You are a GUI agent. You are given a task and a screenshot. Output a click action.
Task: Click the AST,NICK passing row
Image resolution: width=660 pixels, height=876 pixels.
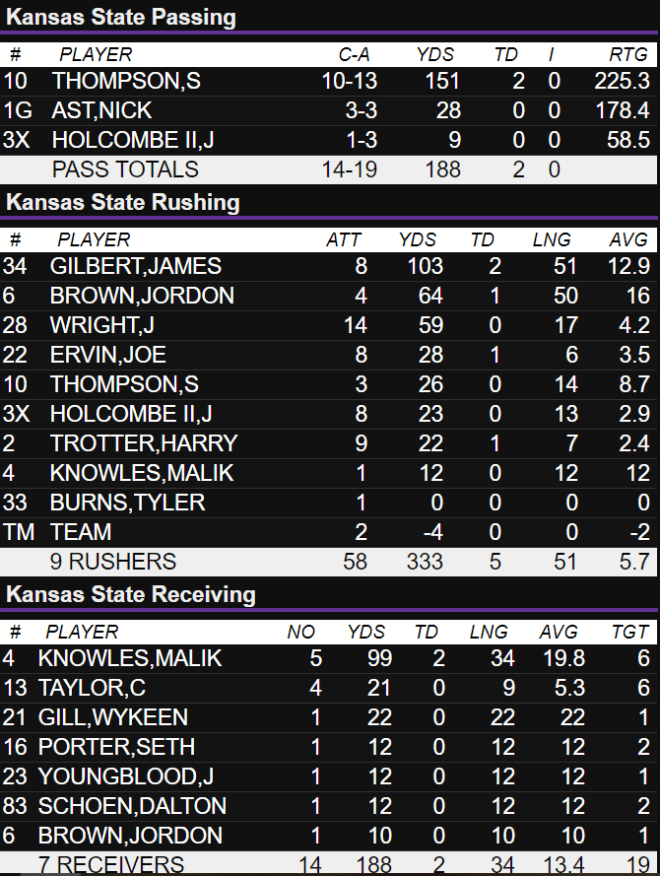point(329,111)
